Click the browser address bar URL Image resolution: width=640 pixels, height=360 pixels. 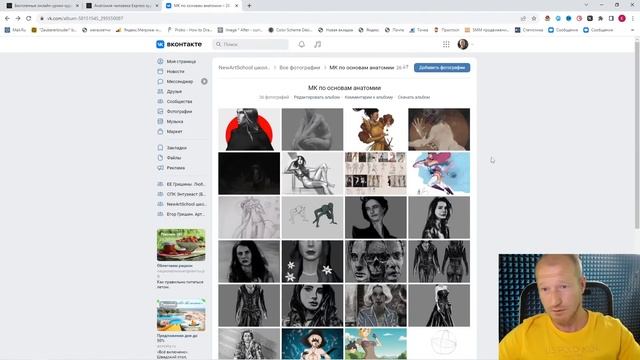point(85,18)
